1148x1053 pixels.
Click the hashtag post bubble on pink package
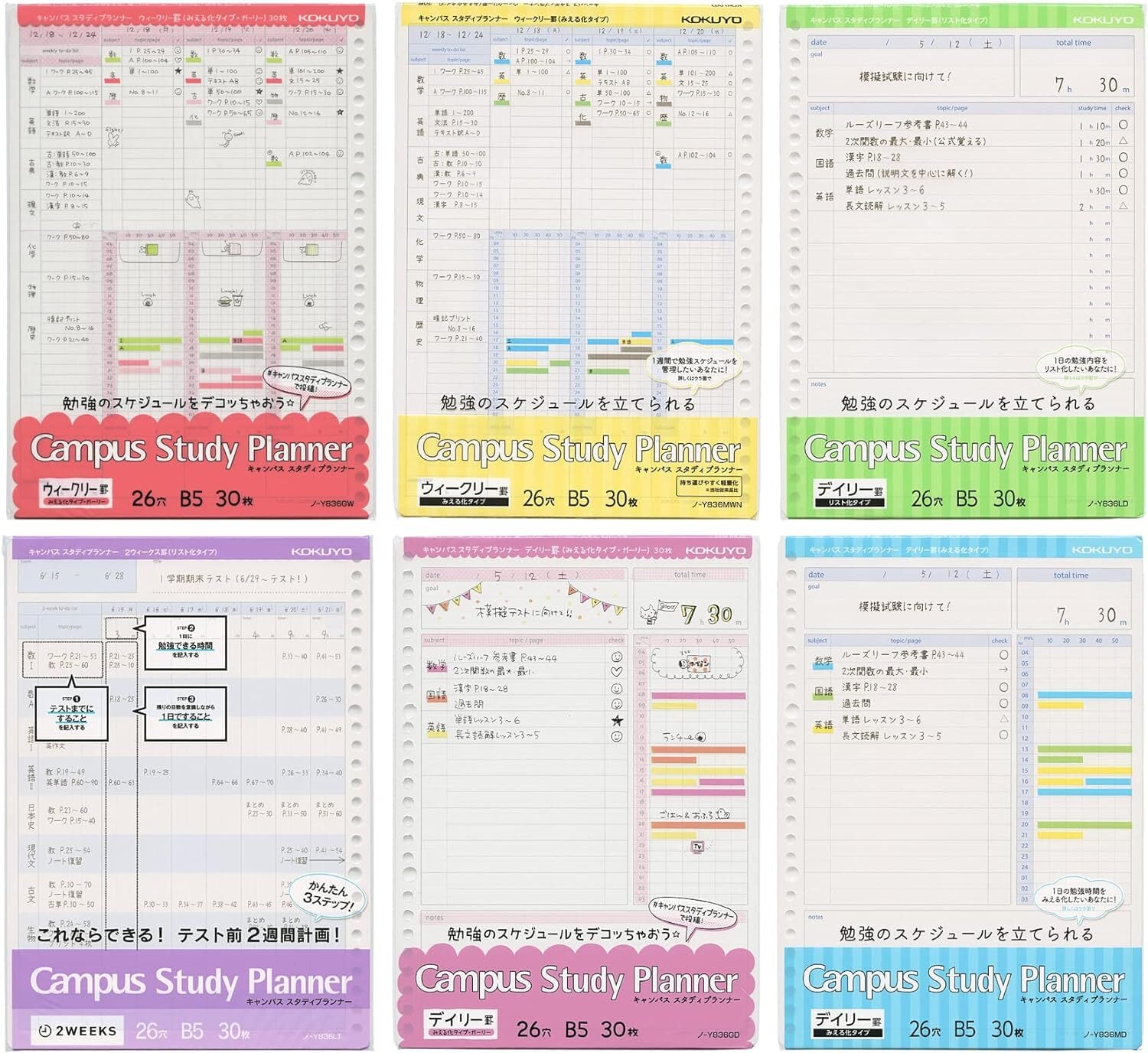point(693,914)
